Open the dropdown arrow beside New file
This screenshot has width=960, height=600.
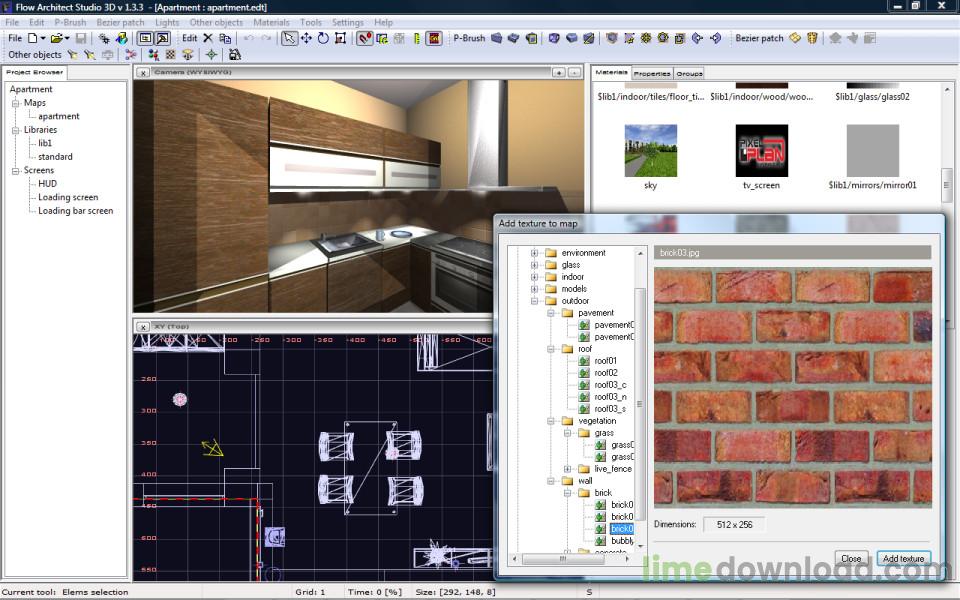point(43,38)
